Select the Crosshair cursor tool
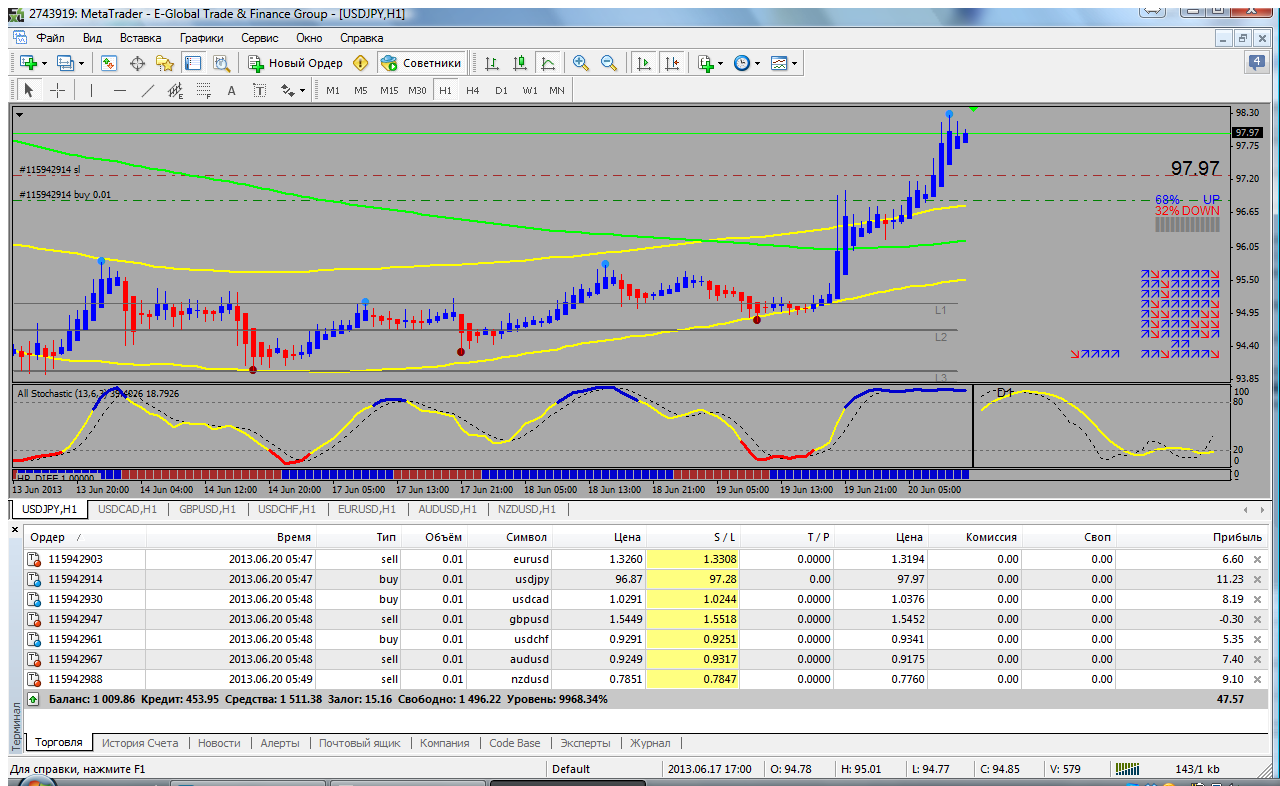This screenshot has width=1280, height=786. [x=58, y=90]
